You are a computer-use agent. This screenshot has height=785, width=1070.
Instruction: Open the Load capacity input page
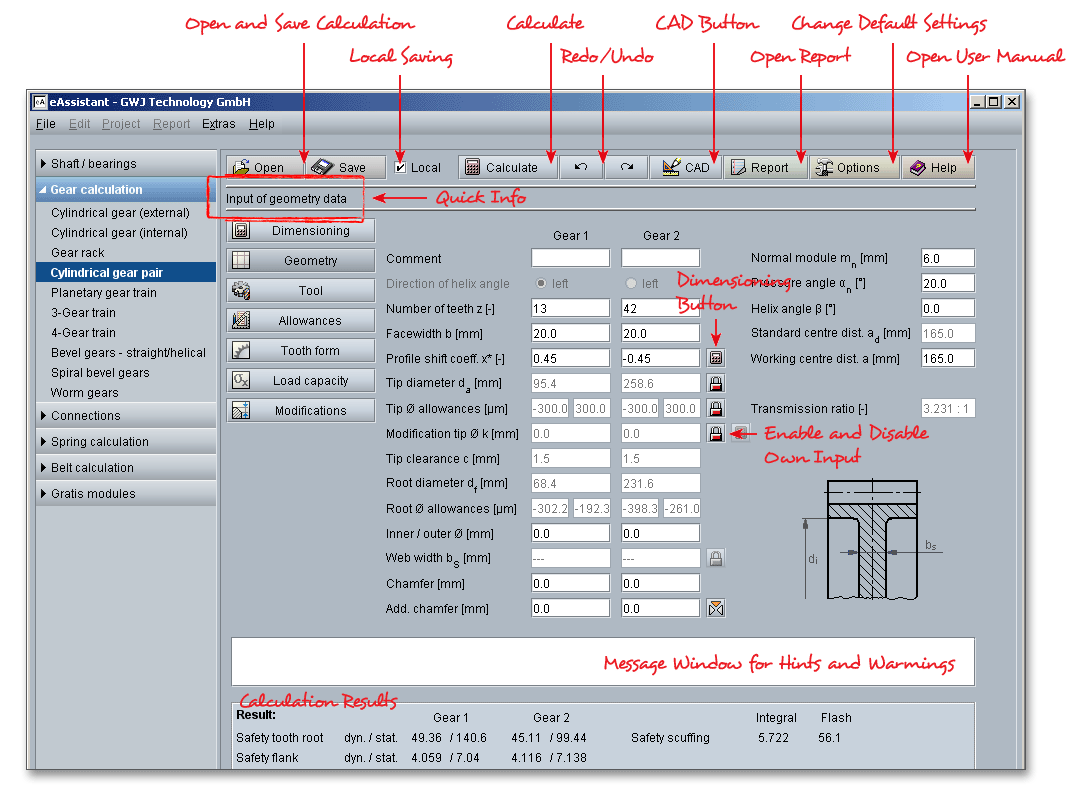click(x=301, y=381)
